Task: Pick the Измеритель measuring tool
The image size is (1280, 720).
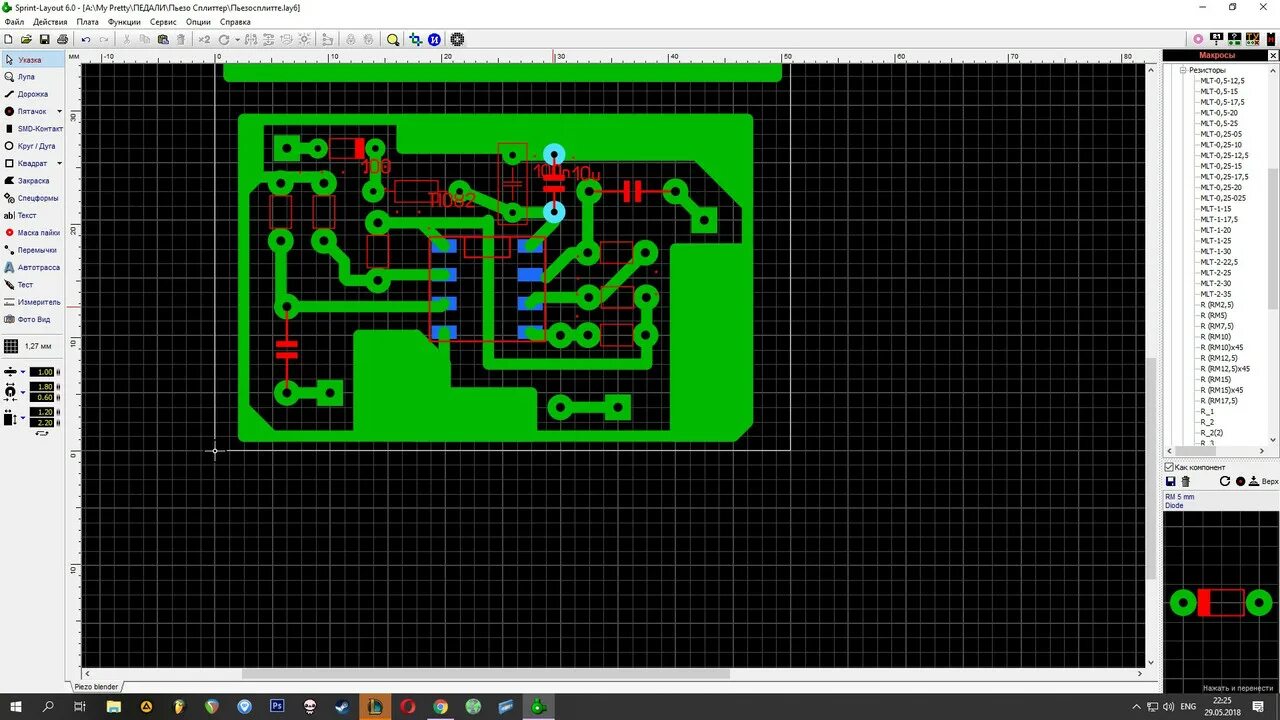Action: click(x=34, y=301)
